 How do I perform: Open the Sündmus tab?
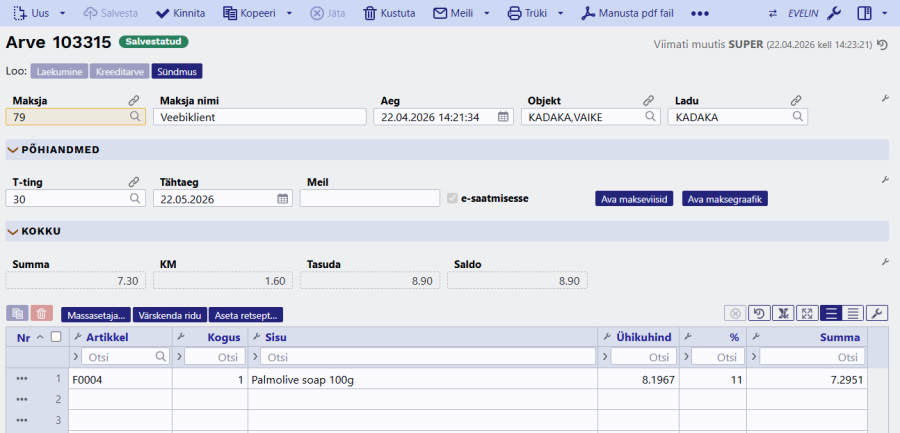178,72
